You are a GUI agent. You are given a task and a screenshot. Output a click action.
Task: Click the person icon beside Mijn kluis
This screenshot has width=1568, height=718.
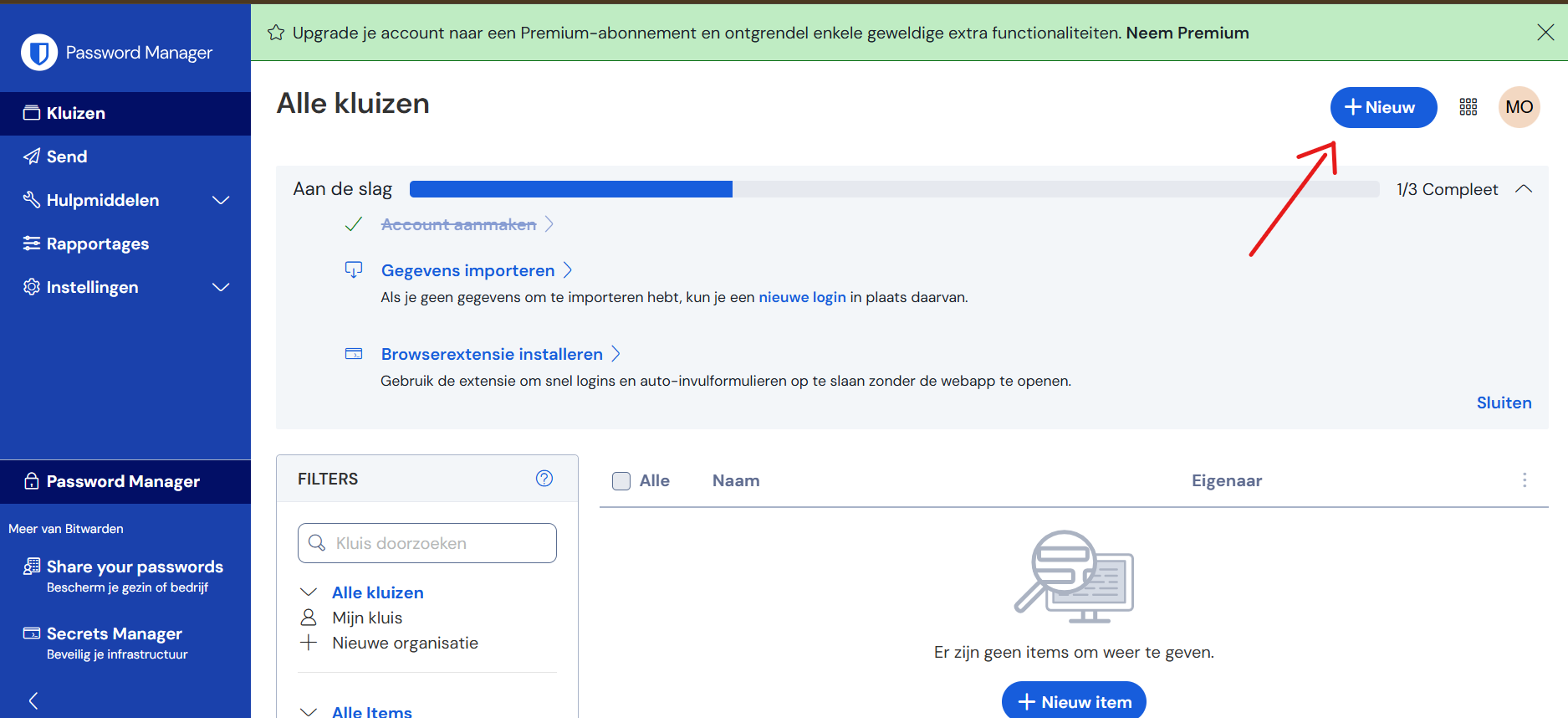pos(309,618)
